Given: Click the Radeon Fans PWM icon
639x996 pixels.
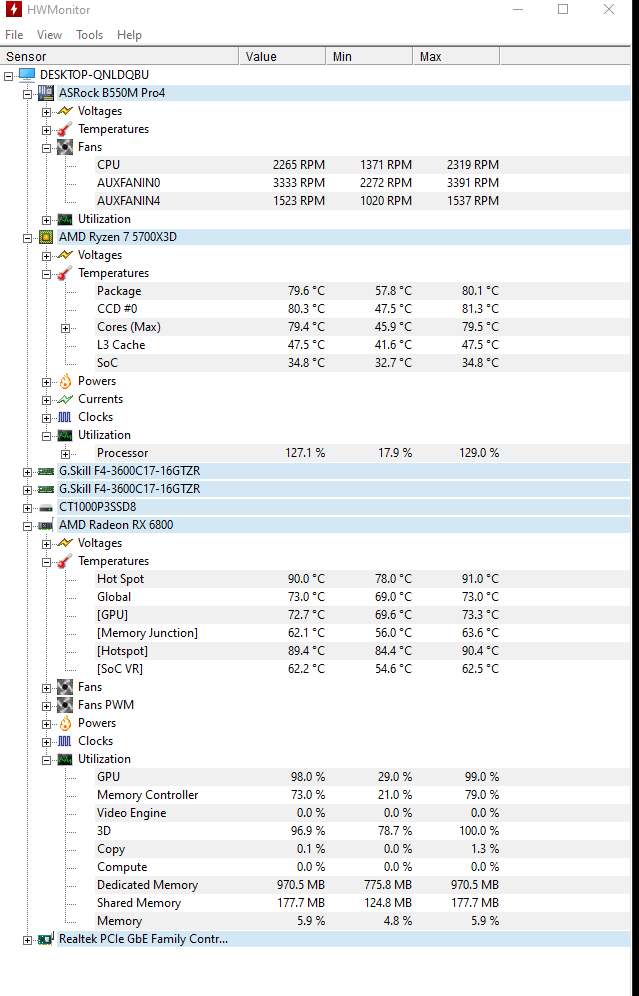Looking at the screenshot, I should [65, 705].
